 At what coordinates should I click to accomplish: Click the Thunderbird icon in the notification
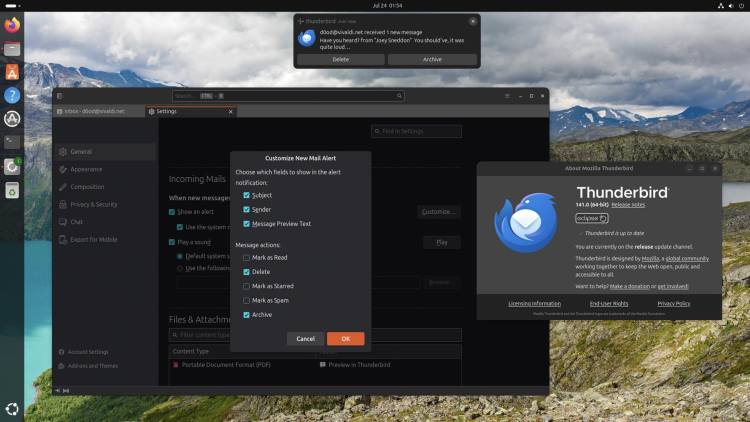307,38
